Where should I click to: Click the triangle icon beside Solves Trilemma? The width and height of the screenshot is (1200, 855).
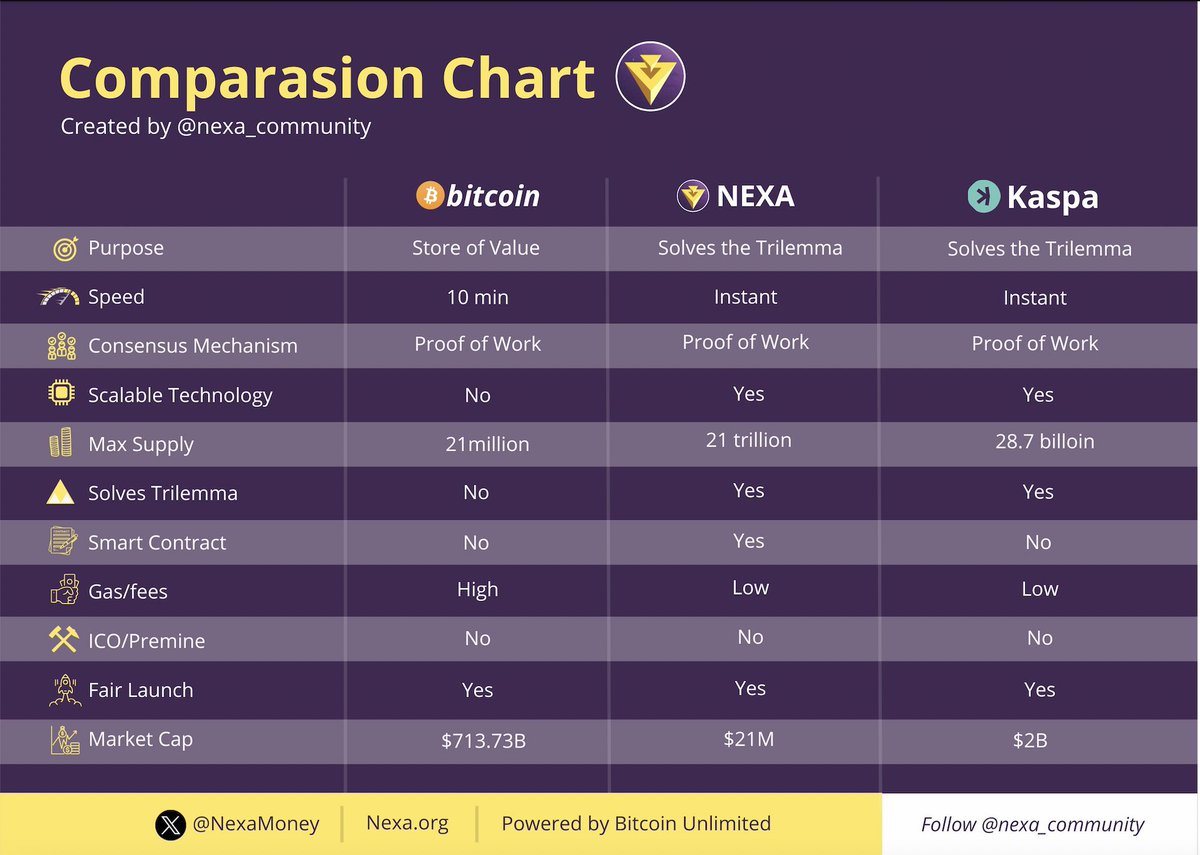click(x=62, y=492)
